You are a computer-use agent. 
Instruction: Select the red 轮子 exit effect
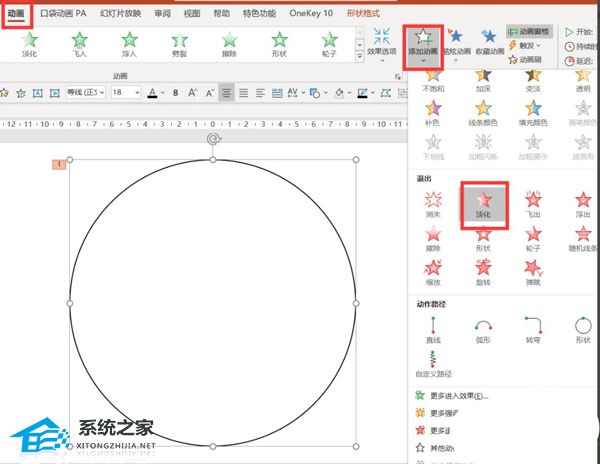[x=533, y=239]
